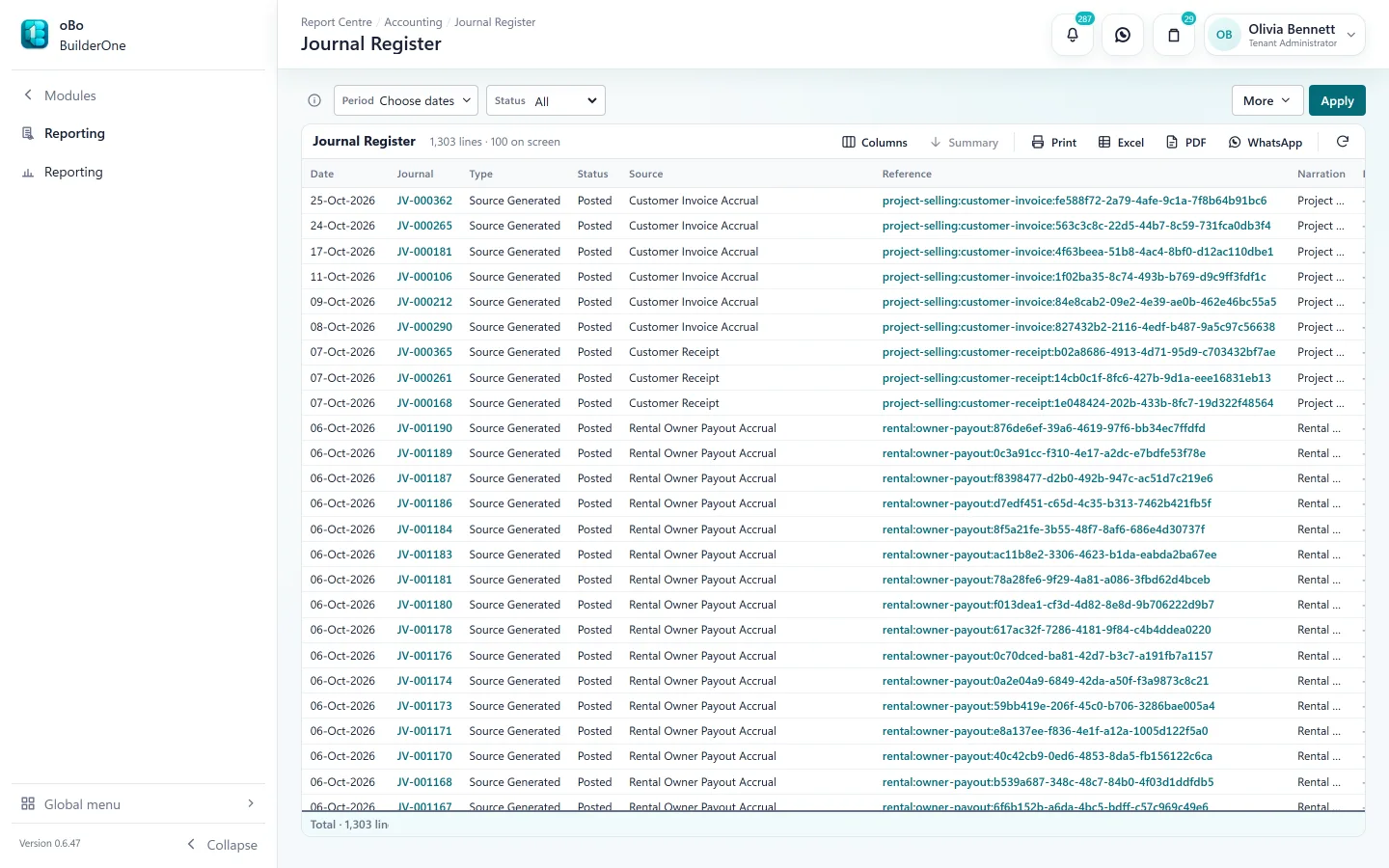Open journal JV-001178
Image resolution: width=1389 pixels, height=868 pixels.
tap(424, 630)
